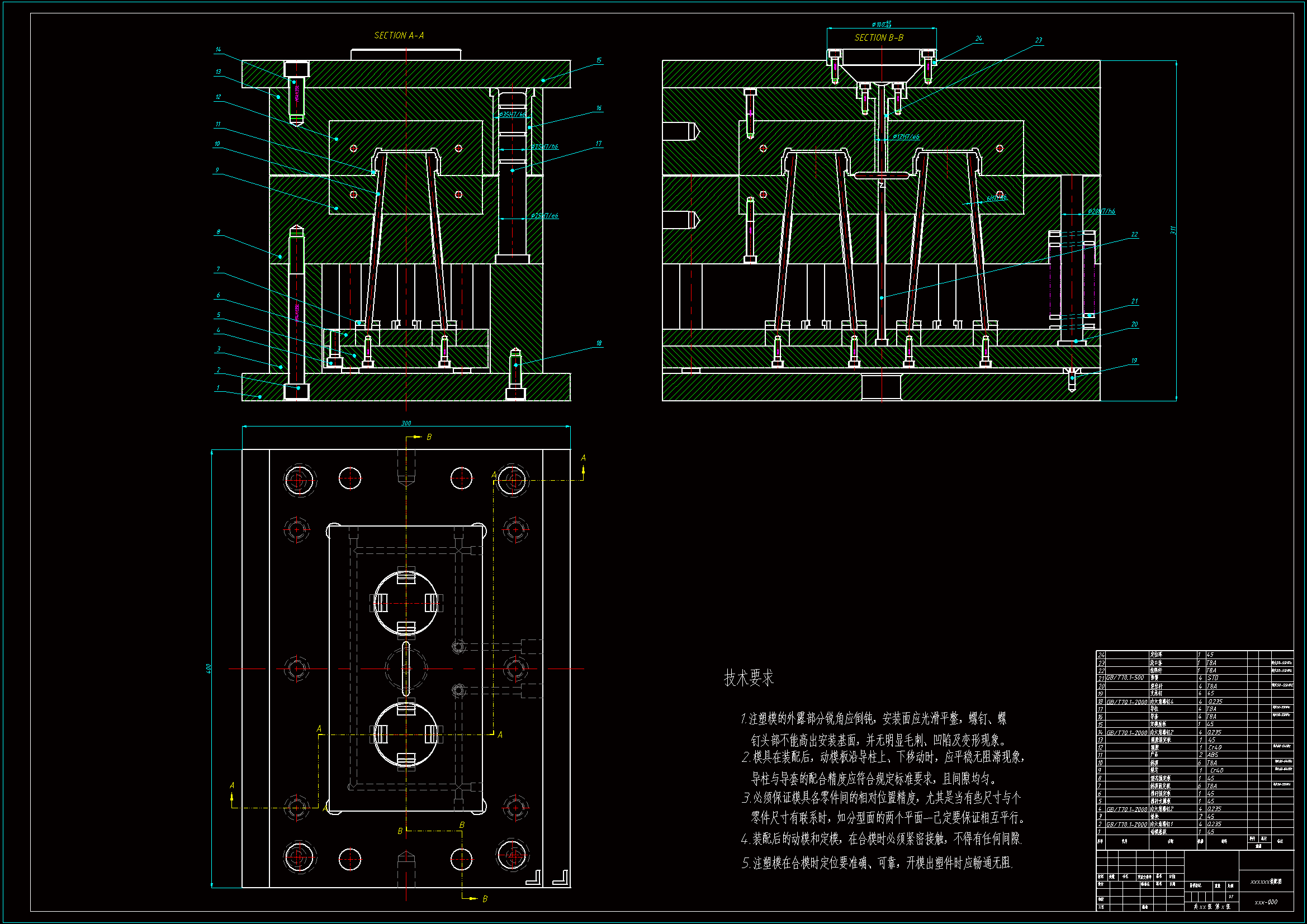Click technical requirement line 4 text

pyautogui.click(x=881, y=838)
